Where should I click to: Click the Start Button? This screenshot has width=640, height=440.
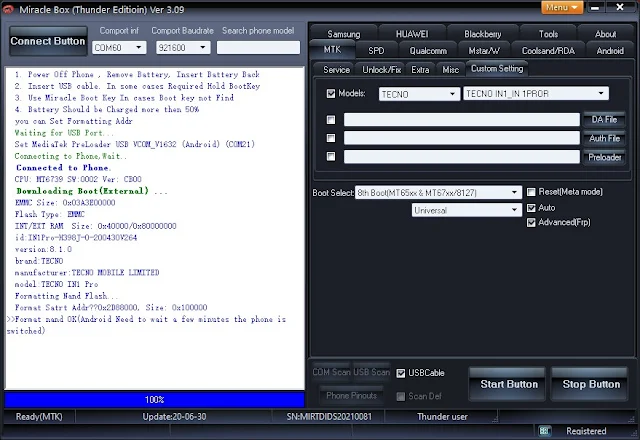click(509, 384)
